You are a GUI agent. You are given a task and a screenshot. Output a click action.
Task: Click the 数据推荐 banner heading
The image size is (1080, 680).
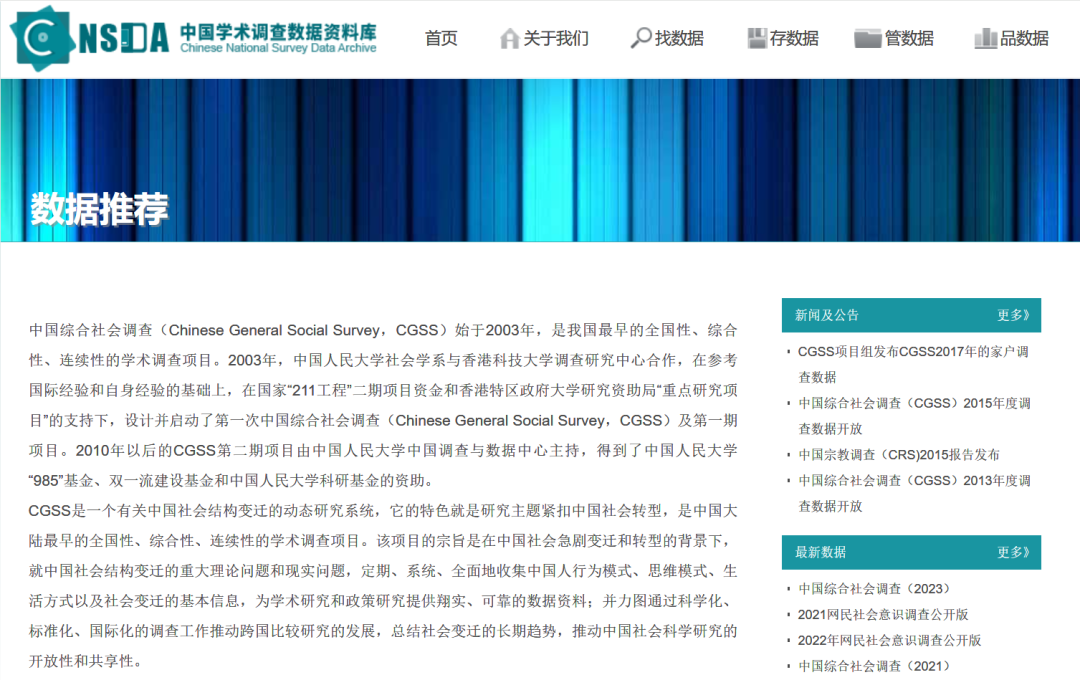(99, 208)
